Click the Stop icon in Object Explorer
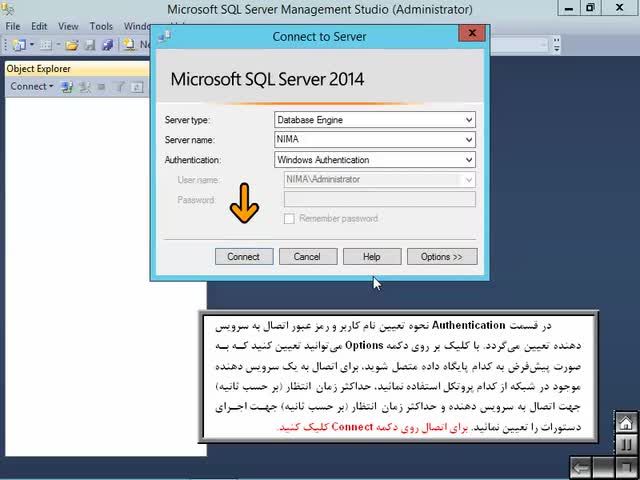 pos(101,87)
